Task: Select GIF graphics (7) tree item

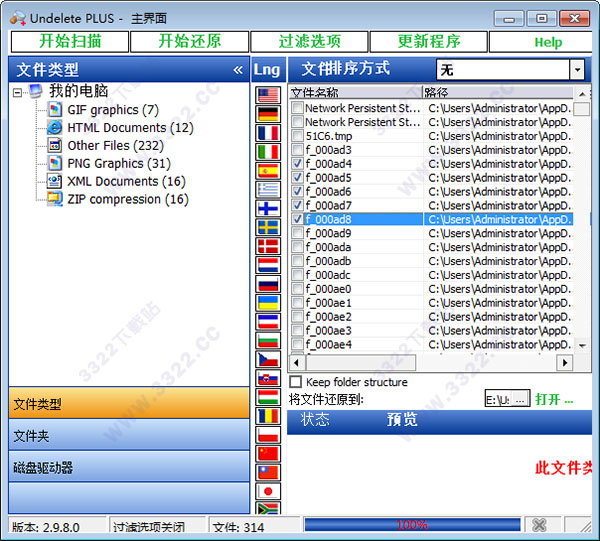Action: click(113, 110)
